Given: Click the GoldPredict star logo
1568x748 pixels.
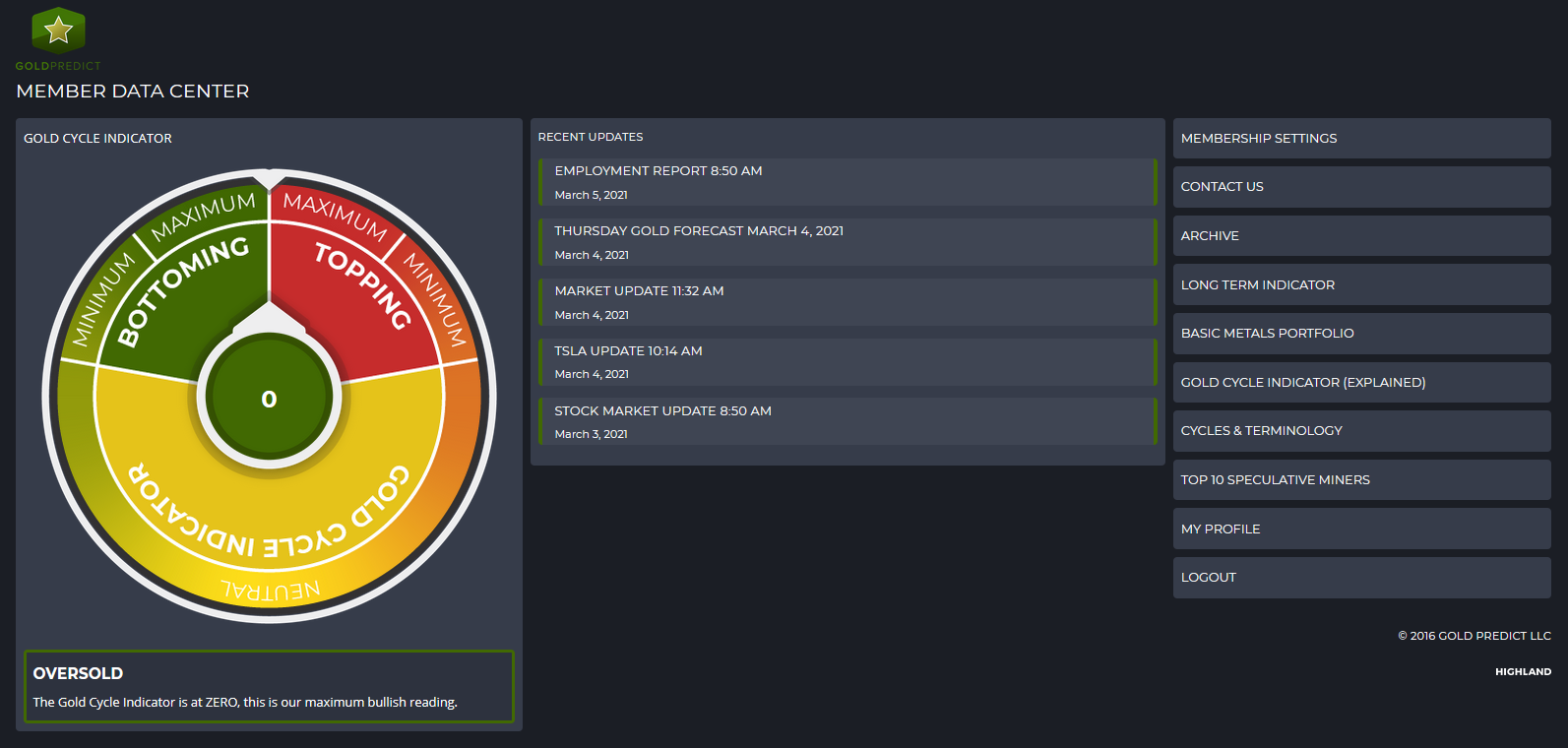Looking at the screenshot, I should tap(58, 31).
